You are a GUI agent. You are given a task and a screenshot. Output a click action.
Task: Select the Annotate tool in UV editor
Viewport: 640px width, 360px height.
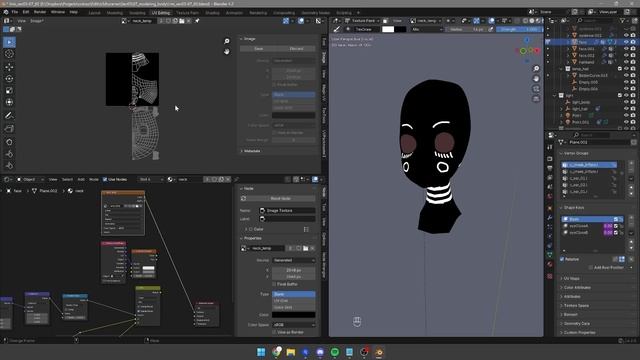[x=9, y=116]
